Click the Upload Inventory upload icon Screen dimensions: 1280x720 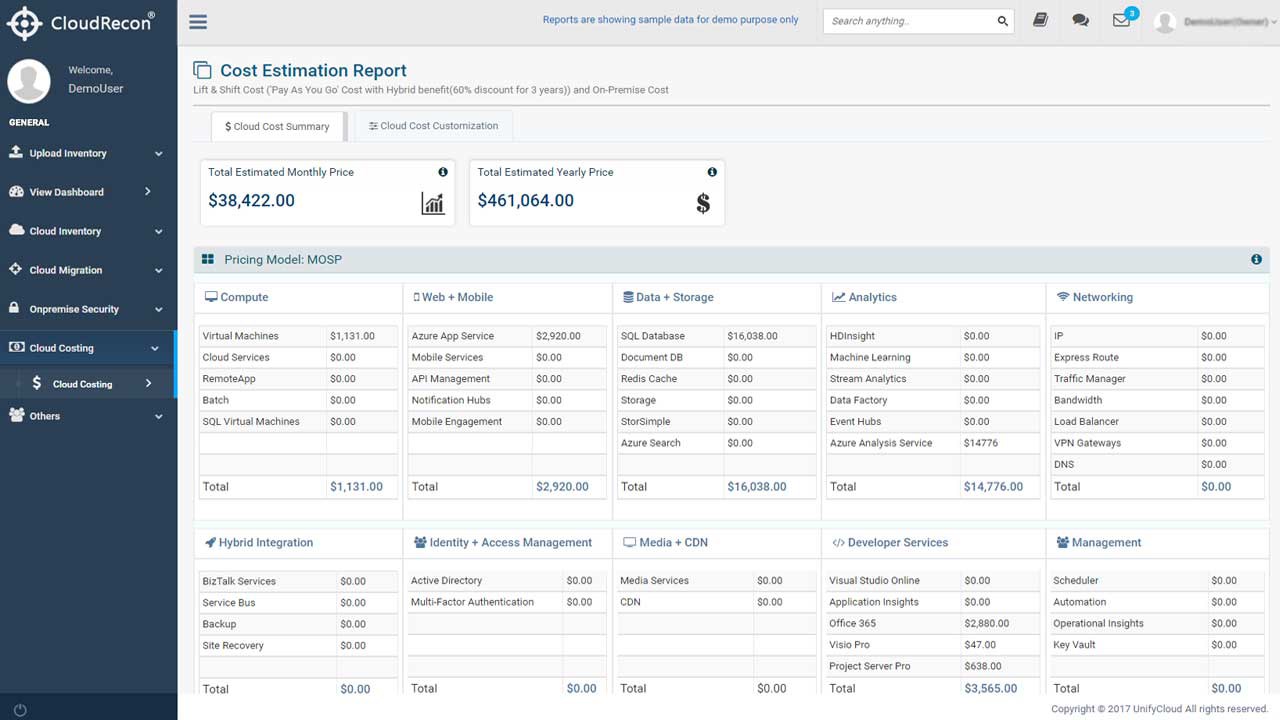click(16, 153)
